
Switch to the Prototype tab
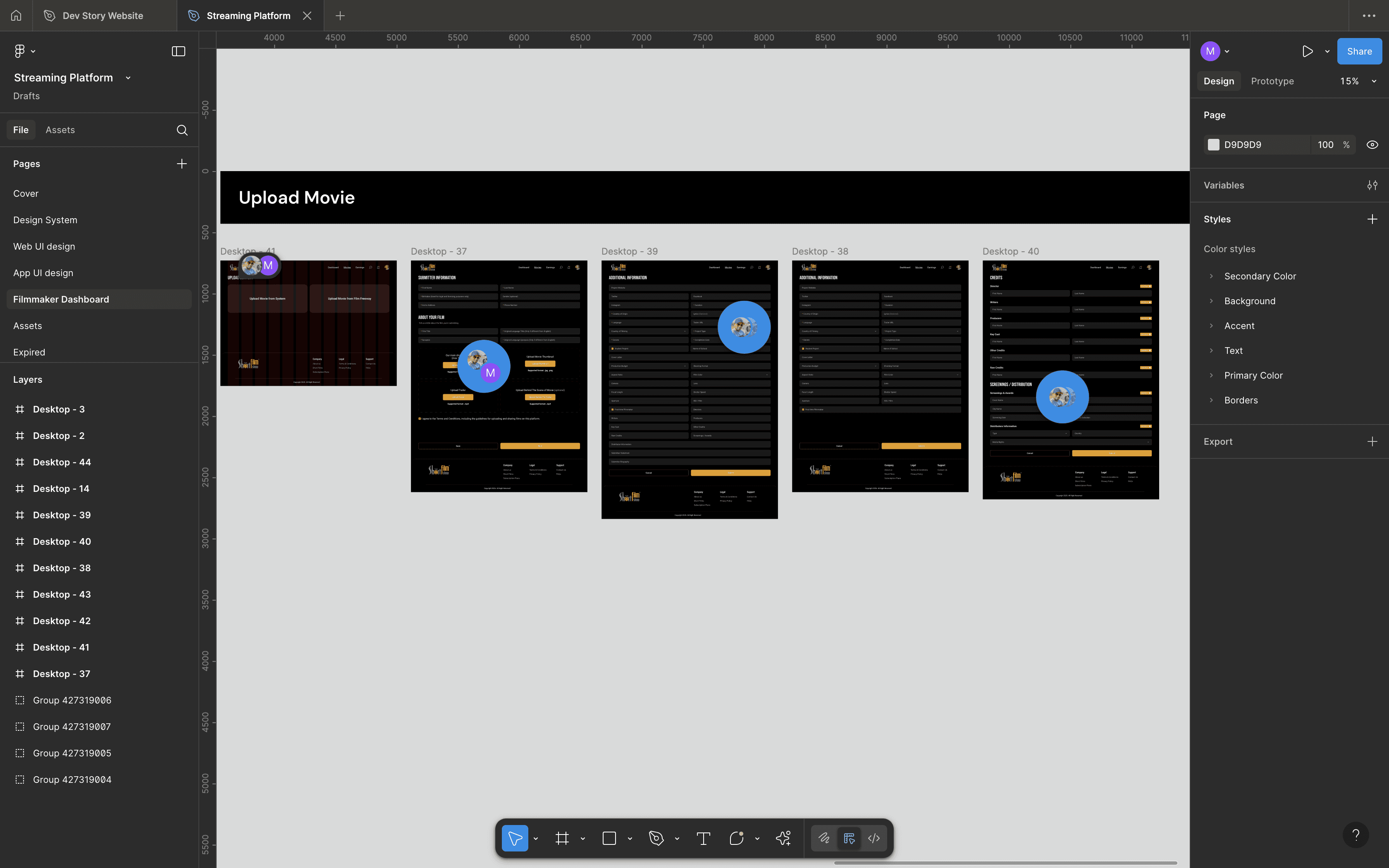click(x=1272, y=81)
